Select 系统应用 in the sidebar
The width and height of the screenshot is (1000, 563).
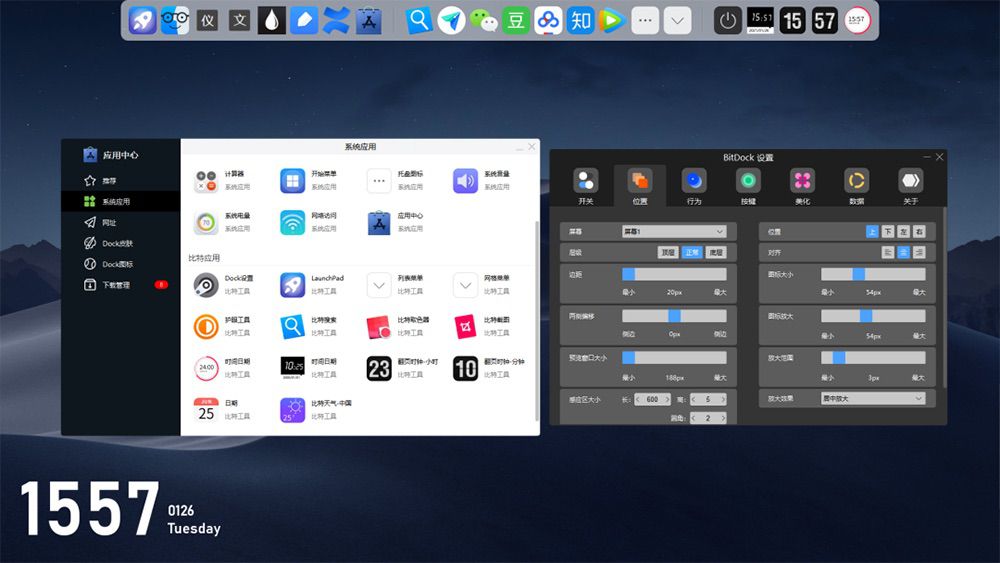[121, 201]
